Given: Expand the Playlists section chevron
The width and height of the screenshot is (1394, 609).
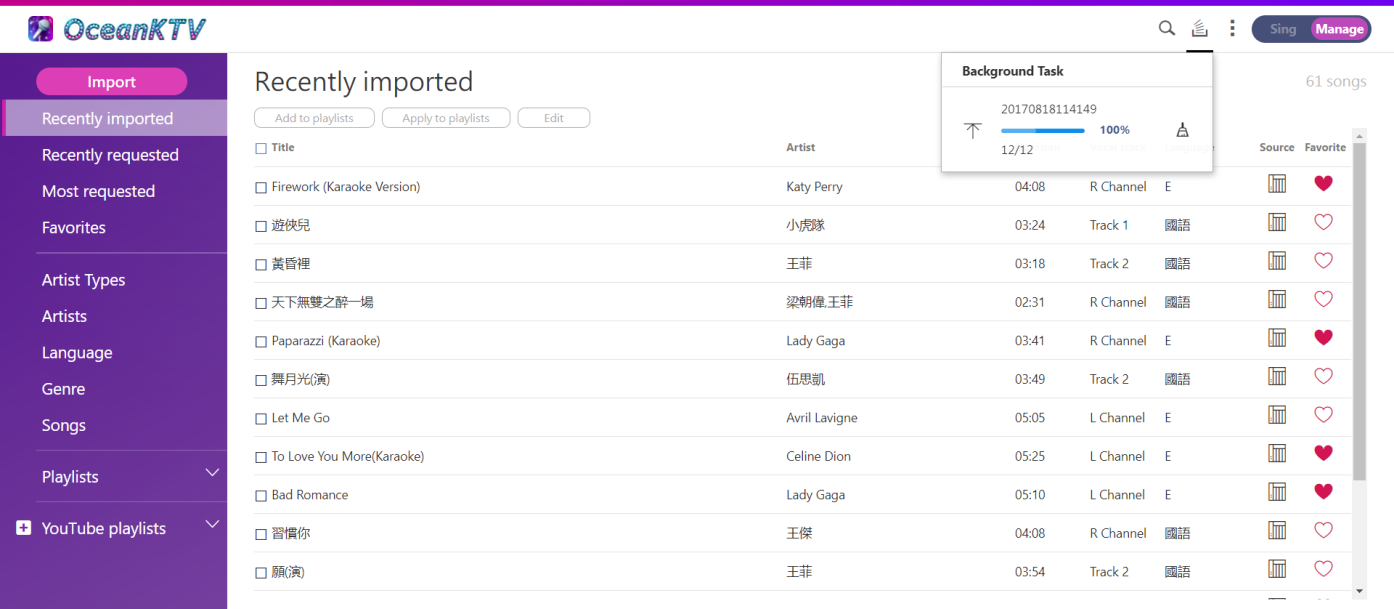Looking at the screenshot, I should click(x=212, y=473).
